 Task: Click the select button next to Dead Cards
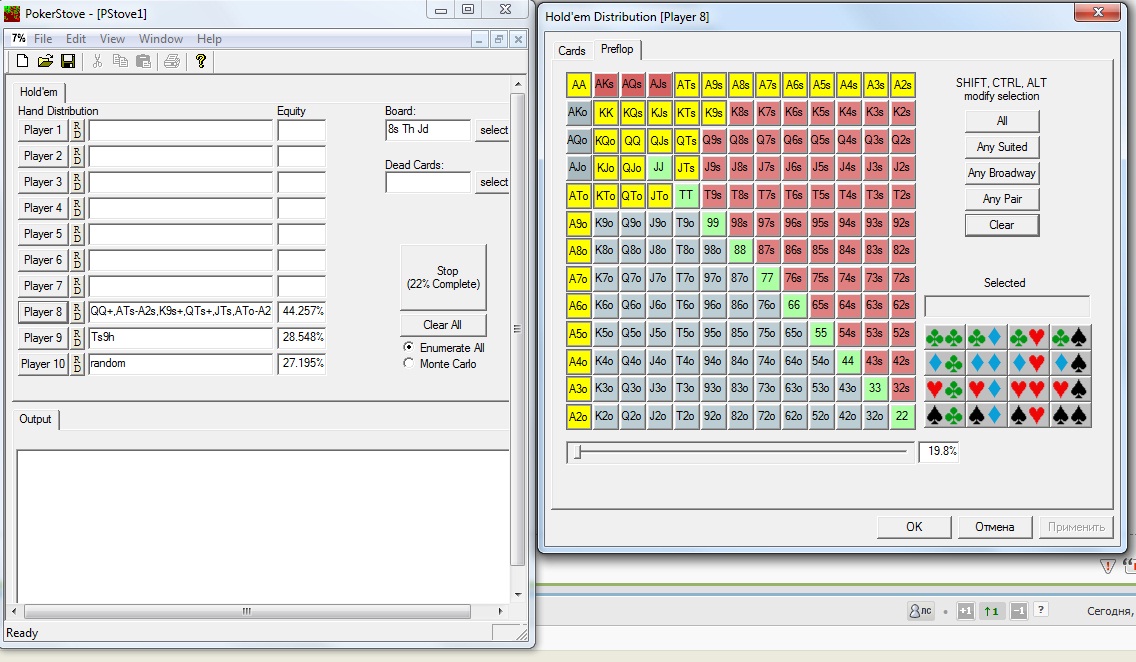(493, 183)
